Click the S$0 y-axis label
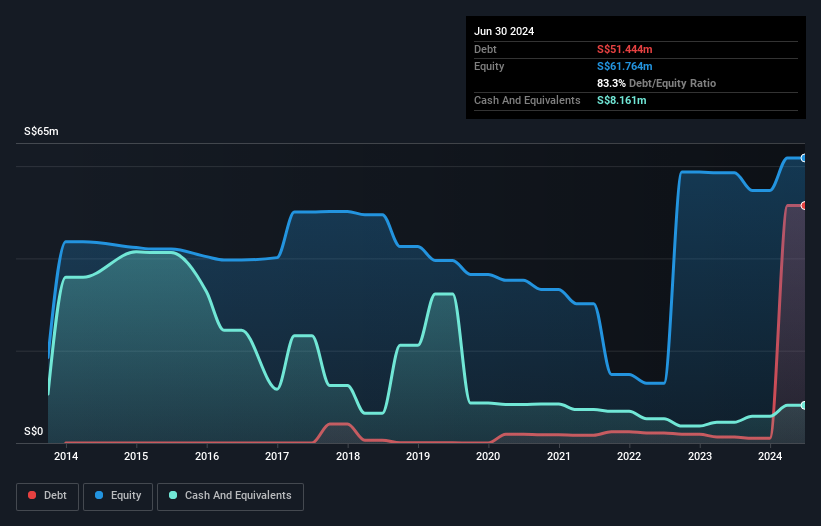This screenshot has height=526, width=821. click(x=35, y=432)
